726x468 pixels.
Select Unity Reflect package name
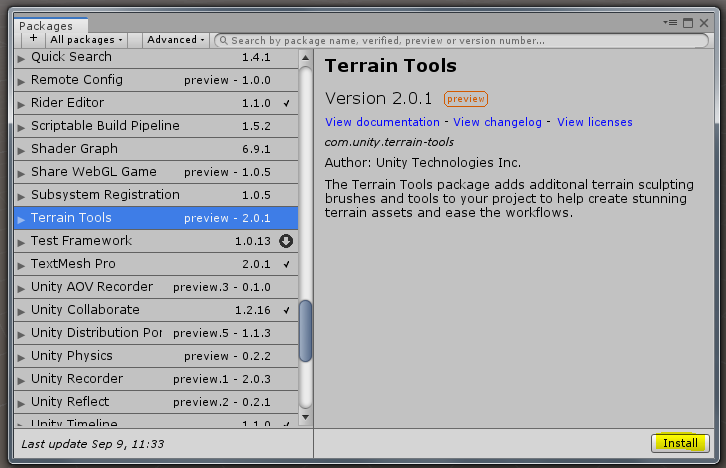pyautogui.click(x=70, y=401)
